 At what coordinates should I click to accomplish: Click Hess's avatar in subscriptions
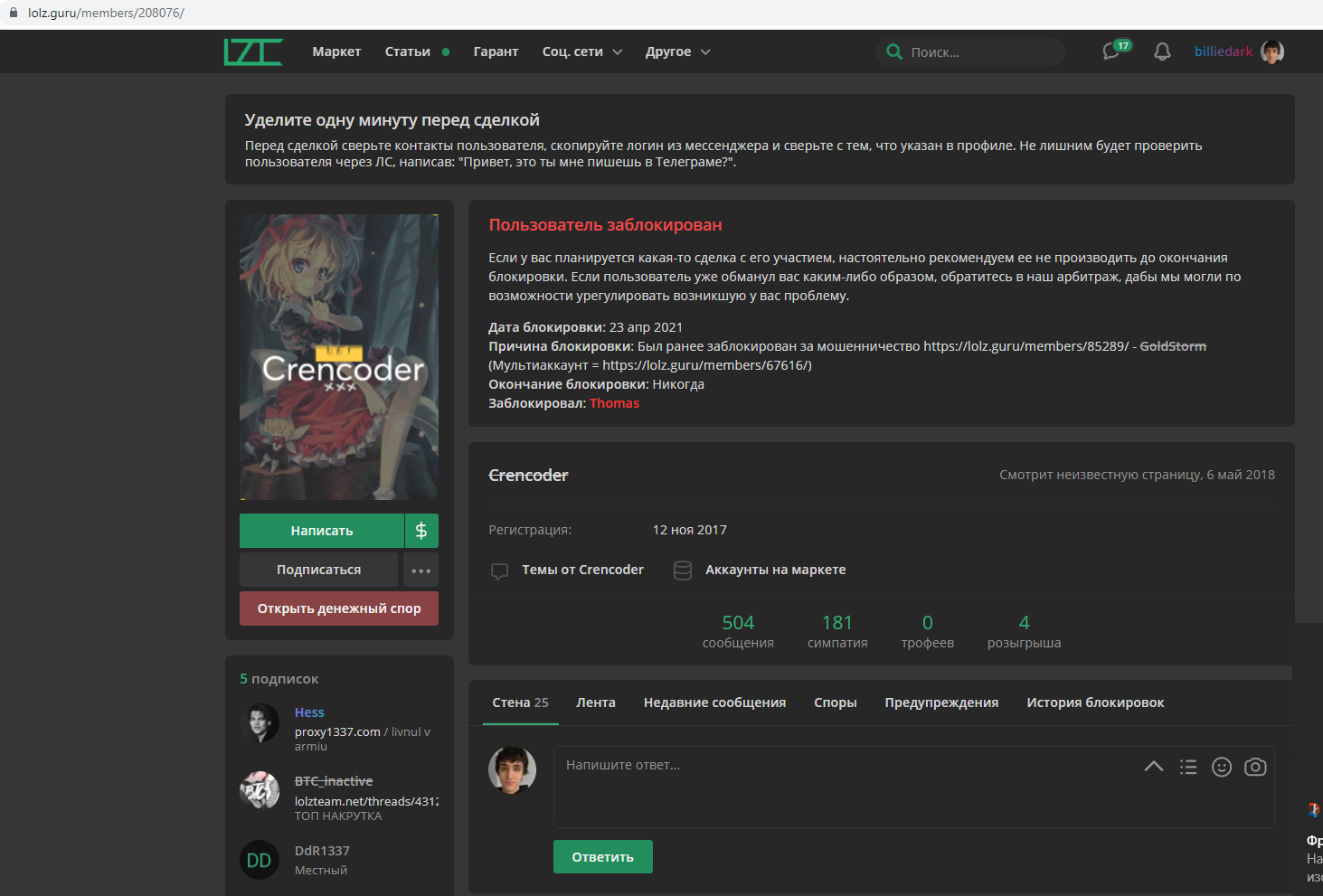click(x=260, y=722)
